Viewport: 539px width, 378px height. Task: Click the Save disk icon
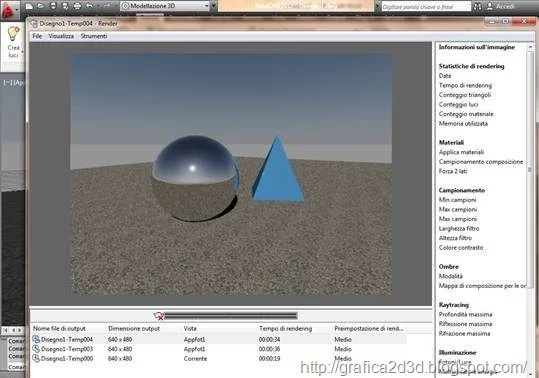coord(53,6)
